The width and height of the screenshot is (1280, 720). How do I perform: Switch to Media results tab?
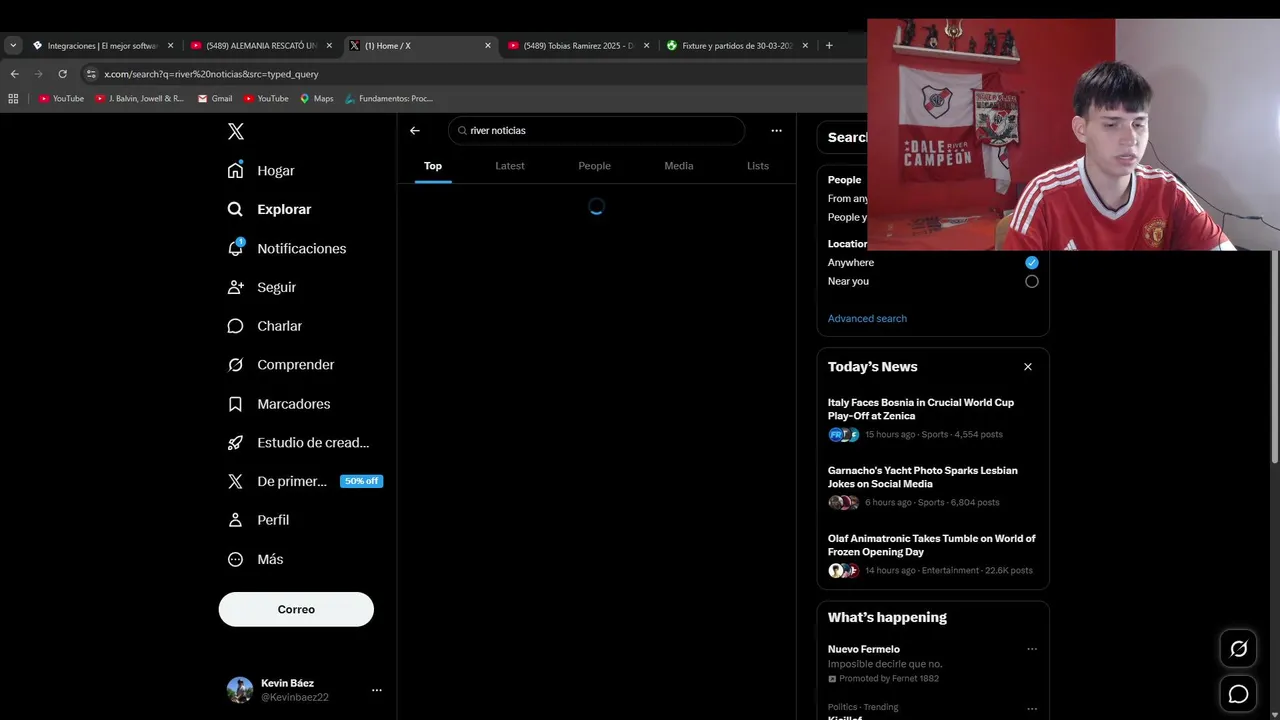678,166
